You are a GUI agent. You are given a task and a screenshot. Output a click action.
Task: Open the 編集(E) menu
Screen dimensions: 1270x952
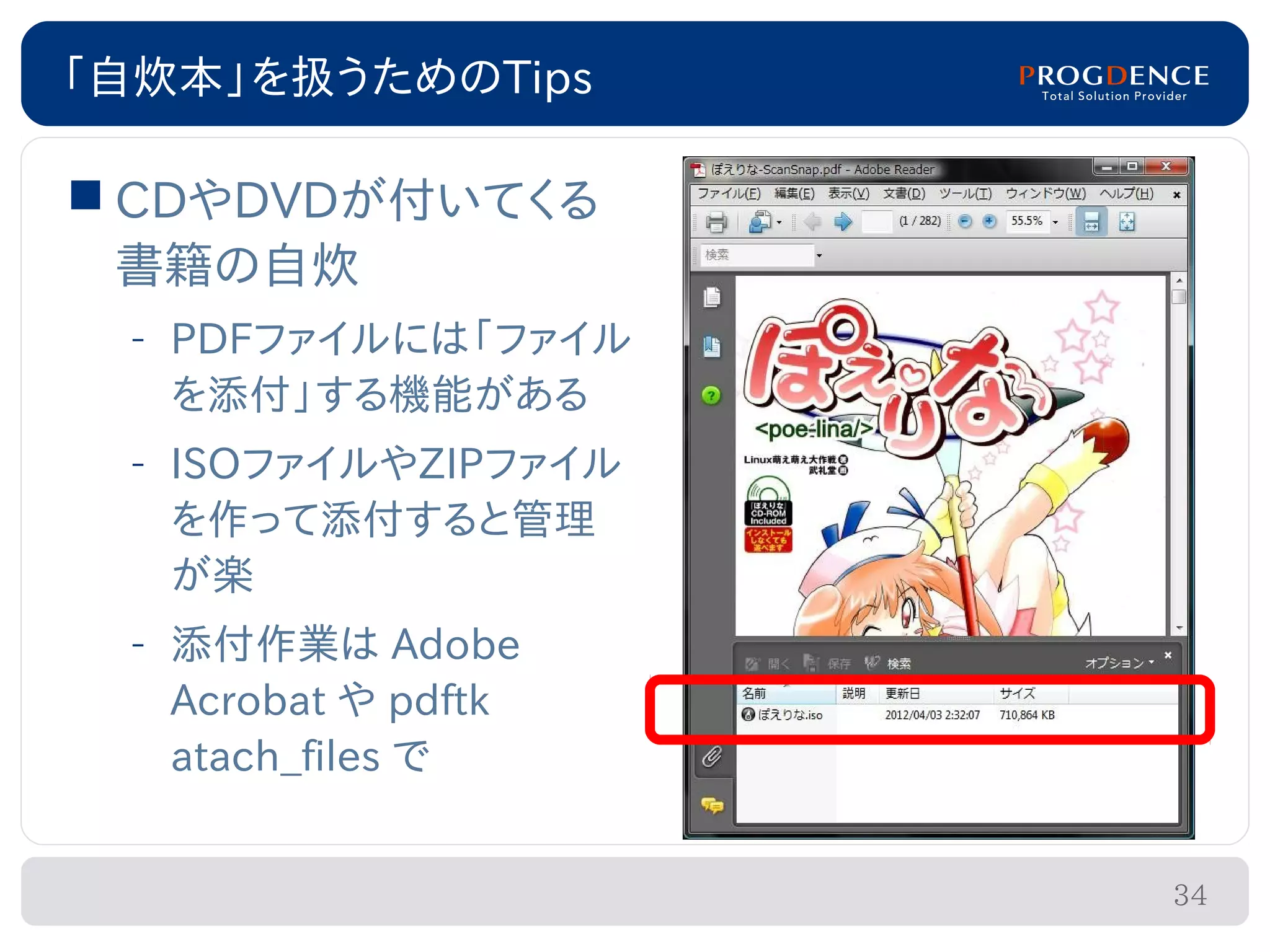[x=794, y=194]
